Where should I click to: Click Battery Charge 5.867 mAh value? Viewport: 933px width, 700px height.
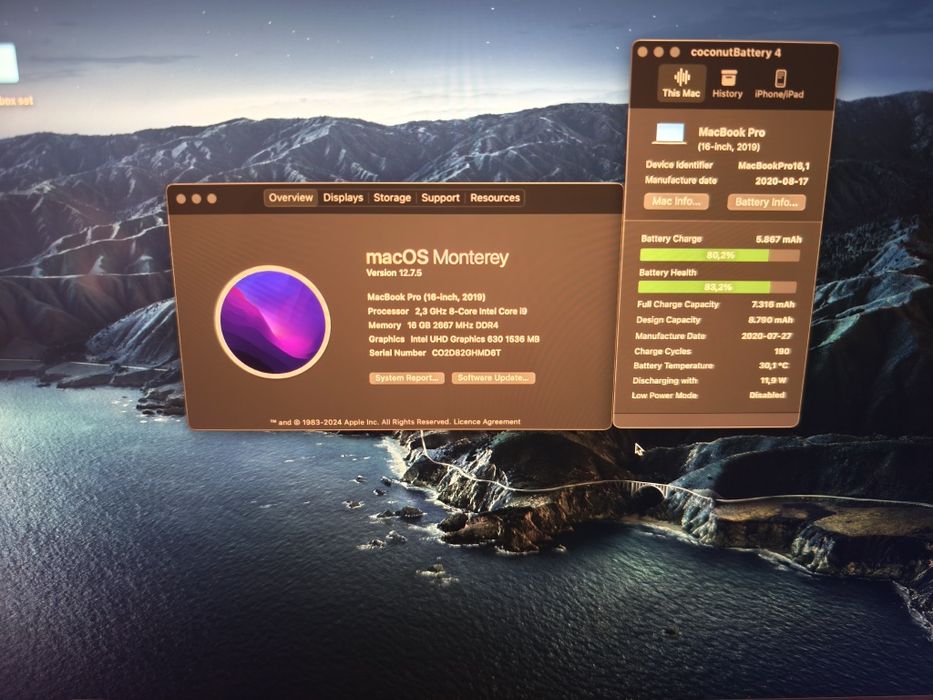point(778,239)
